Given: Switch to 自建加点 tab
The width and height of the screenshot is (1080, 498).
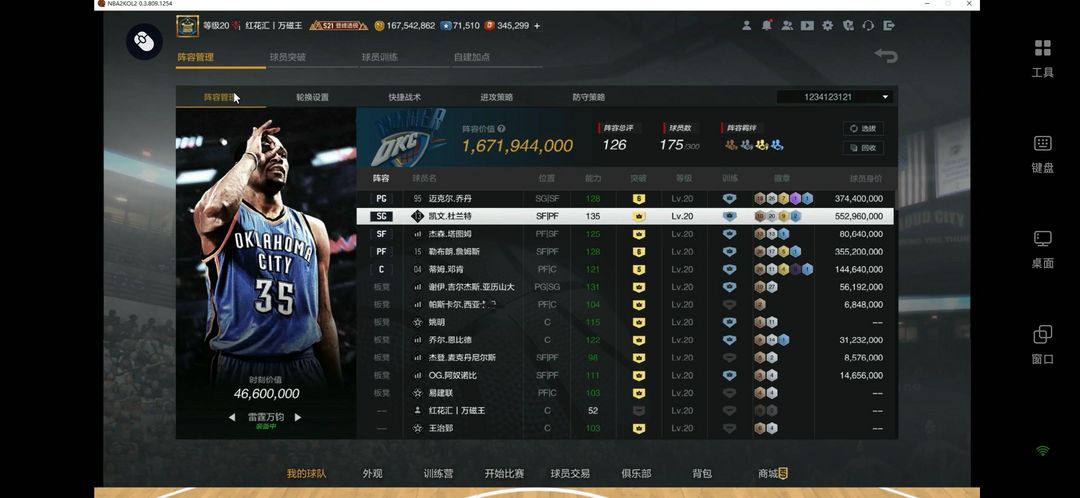Looking at the screenshot, I should pyautogui.click(x=472, y=57).
